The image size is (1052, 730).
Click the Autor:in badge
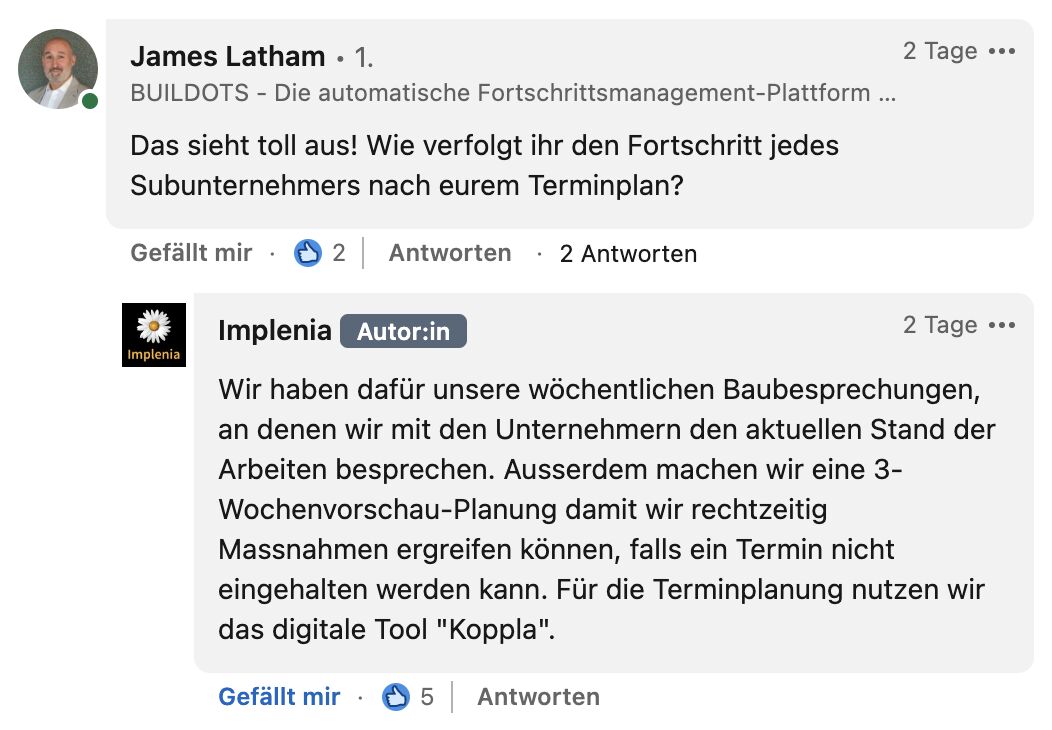[403, 331]
